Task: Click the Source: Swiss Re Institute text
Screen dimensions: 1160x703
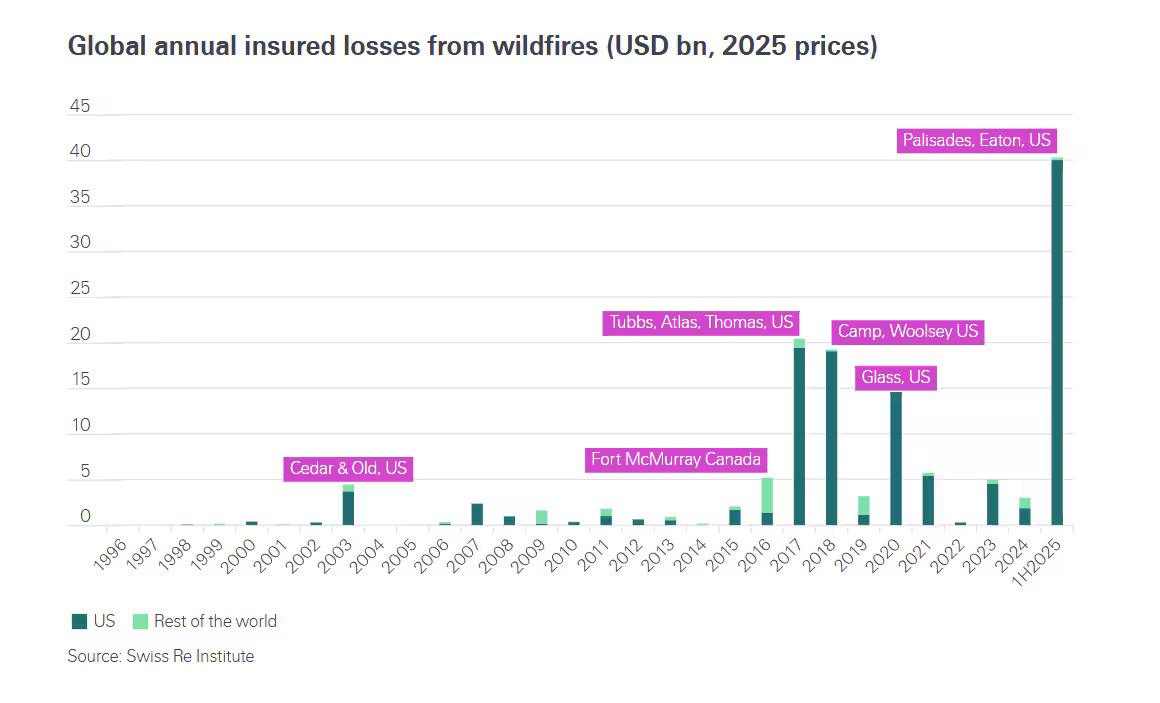Action: [161, 656]
